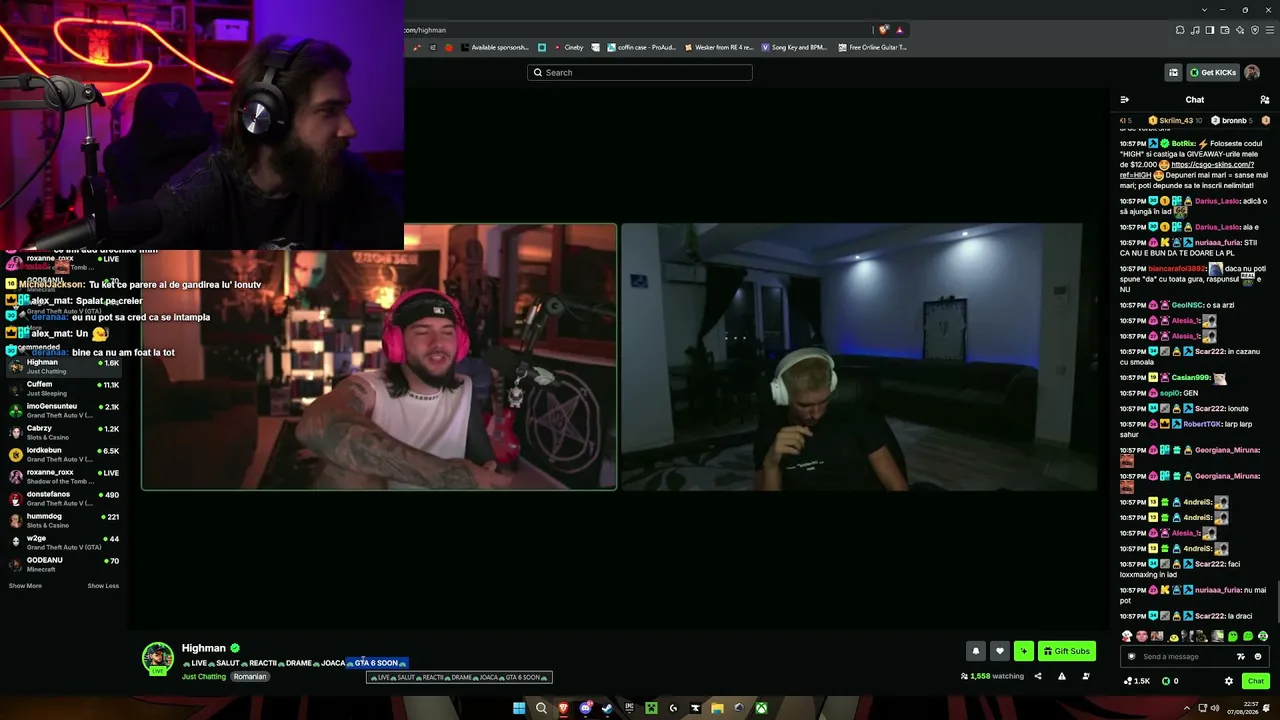The width and height of the screenshot is (1280, 720).
Task: Open the Brave browser taskbar icon
Action: [563, 708]
